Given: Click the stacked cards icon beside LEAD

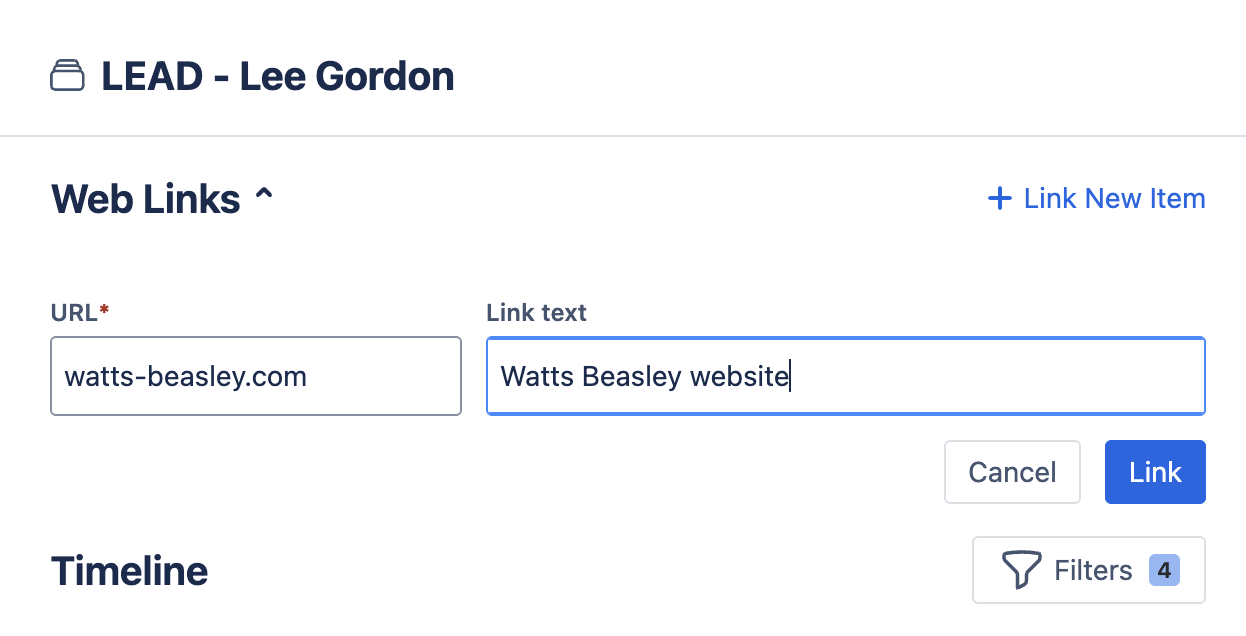Looking at the screenshot, I should tap(67, 76).
